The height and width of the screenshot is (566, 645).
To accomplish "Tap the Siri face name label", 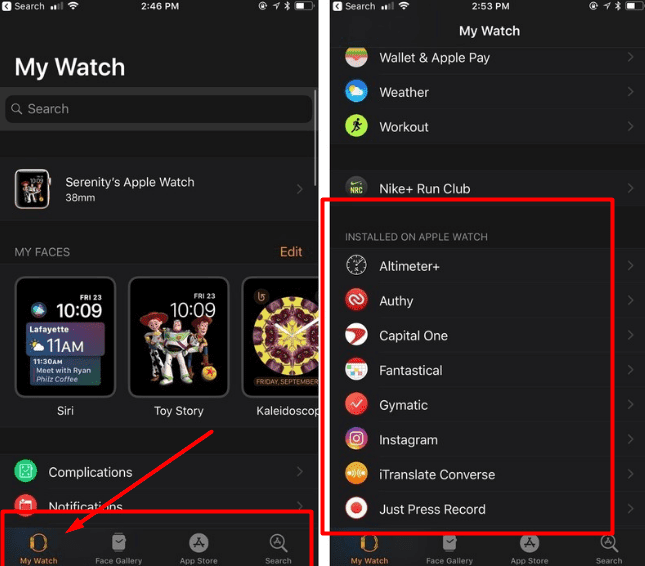I will (65, 411).
